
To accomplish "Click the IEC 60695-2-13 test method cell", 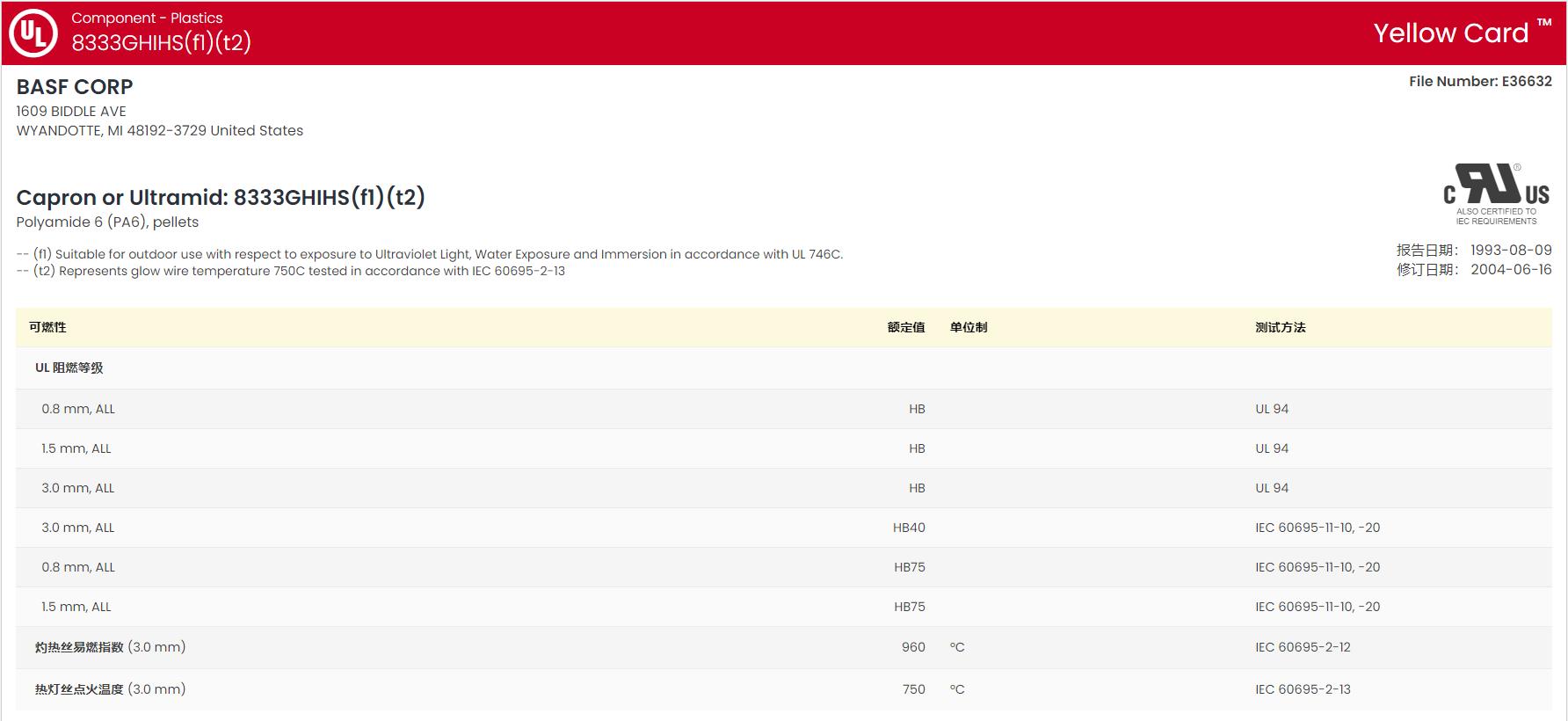I will [x=1303, y=689].
